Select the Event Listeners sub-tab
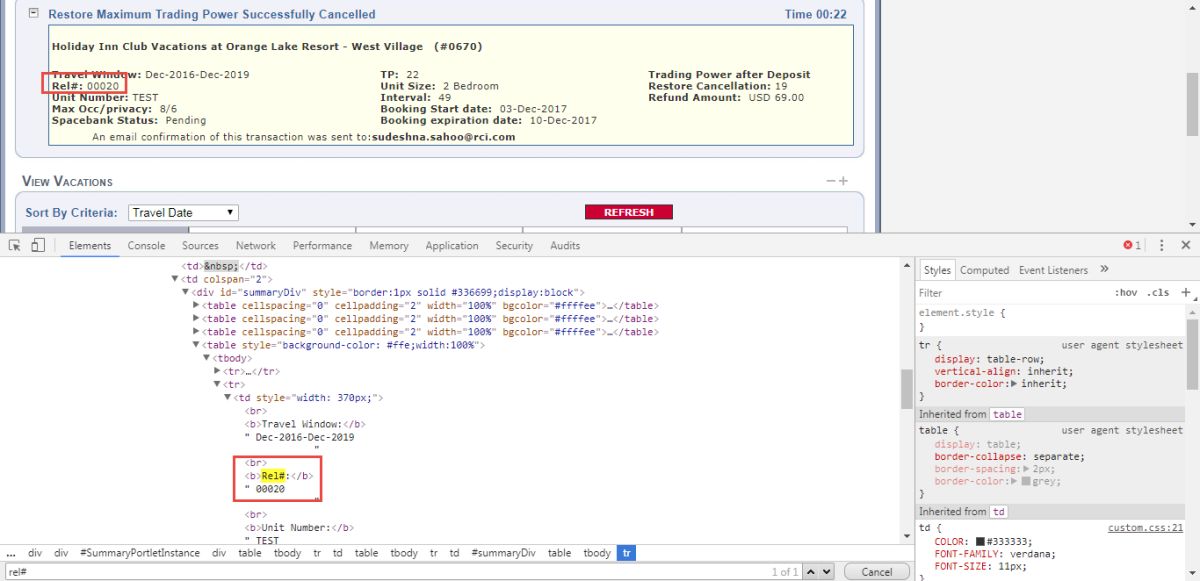This screenshot has height=581, width=1200. 1053,270
